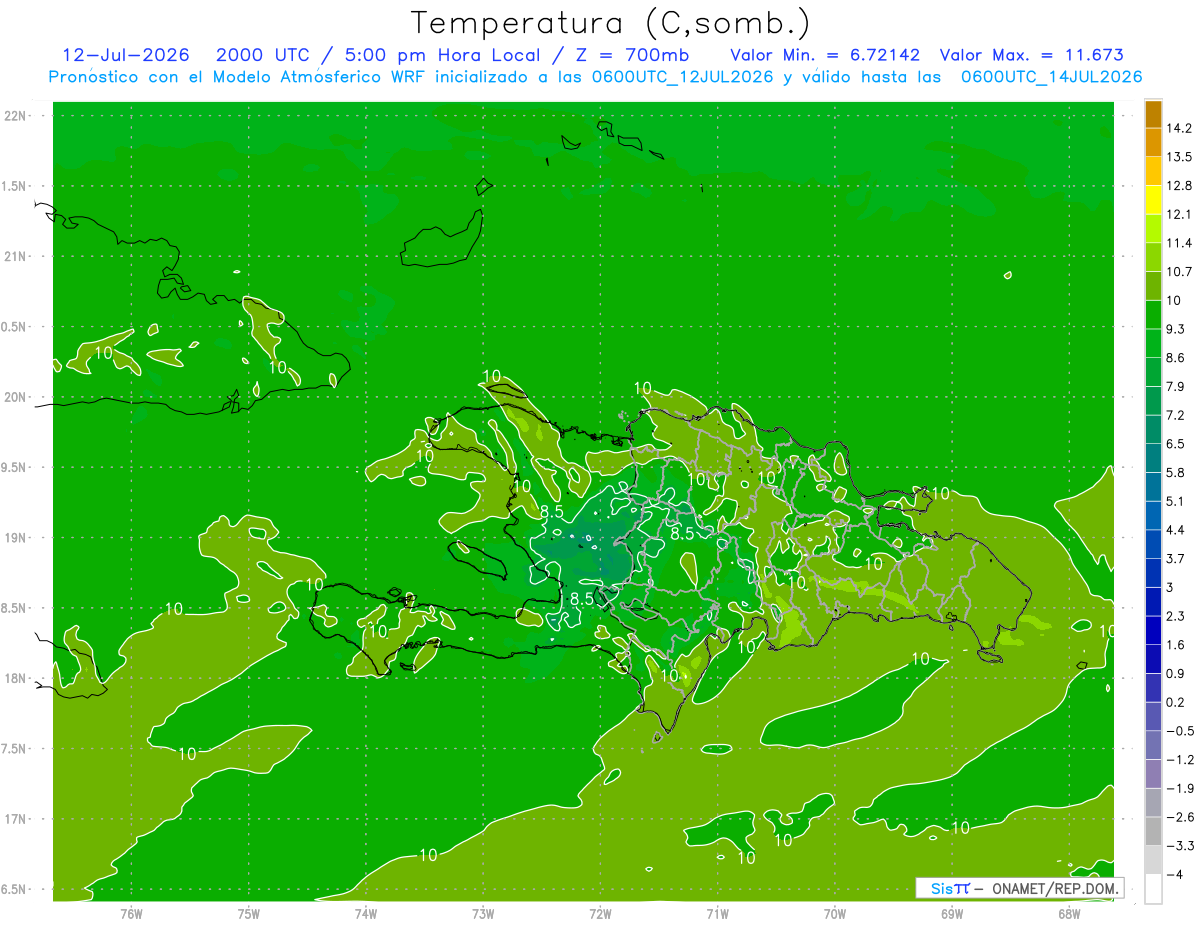Image resolution: width=1200 pixels, height=927 pixels.
Task: Click the '76W' longitude label
Action: tap(131, 914)
